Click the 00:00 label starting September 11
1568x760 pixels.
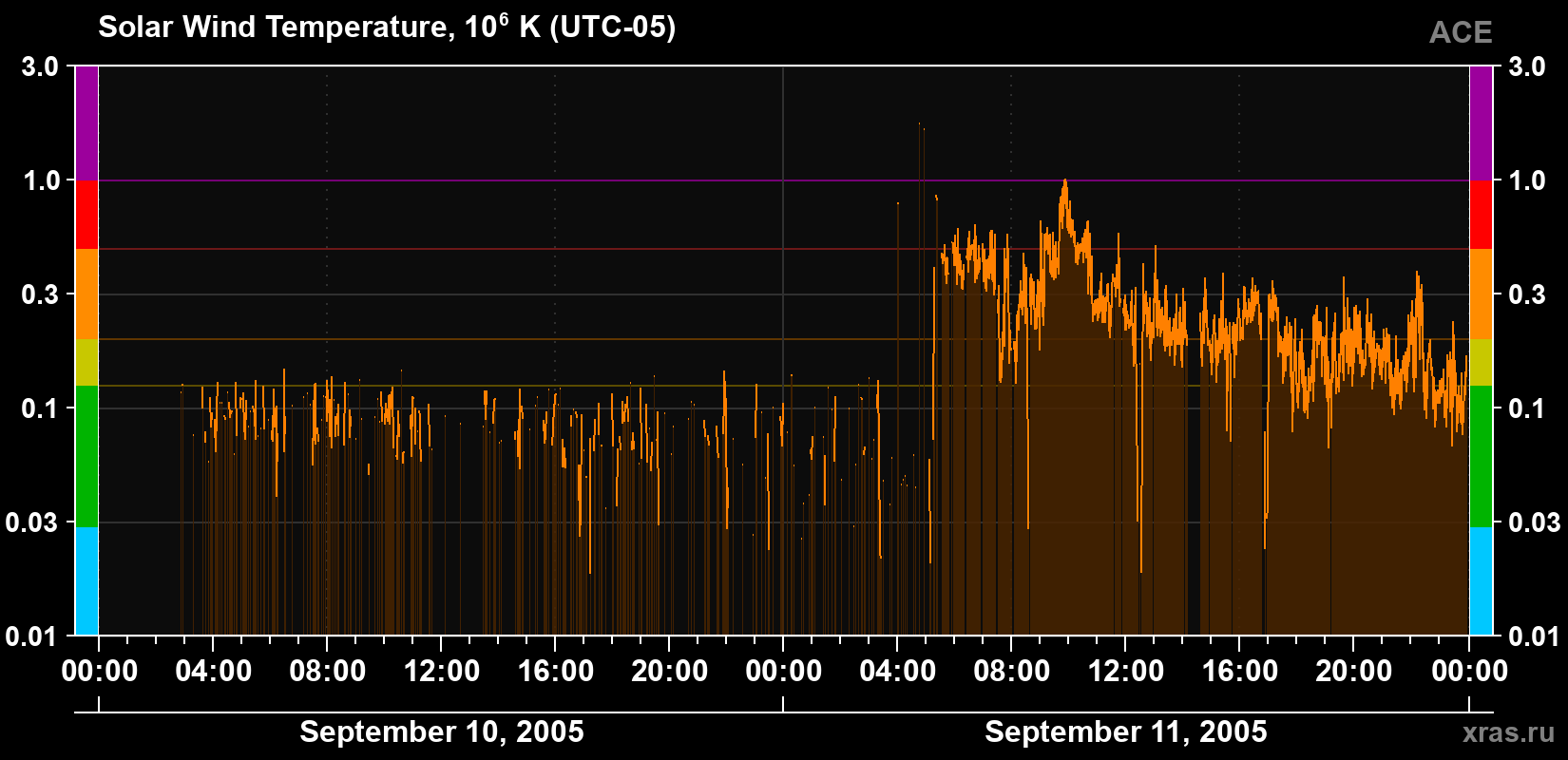click(x=784, y=671)
